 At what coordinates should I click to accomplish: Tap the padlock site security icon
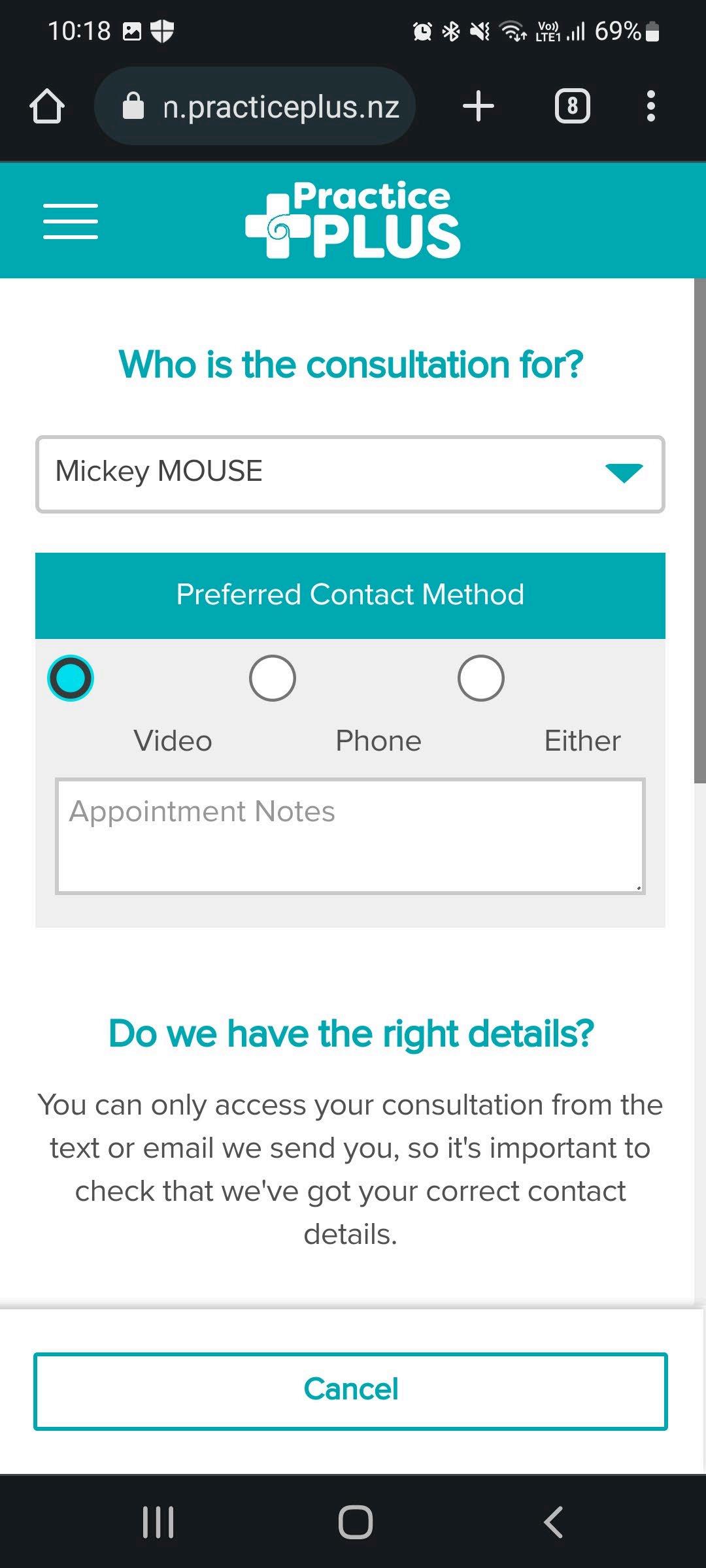(x=133, y=106)
